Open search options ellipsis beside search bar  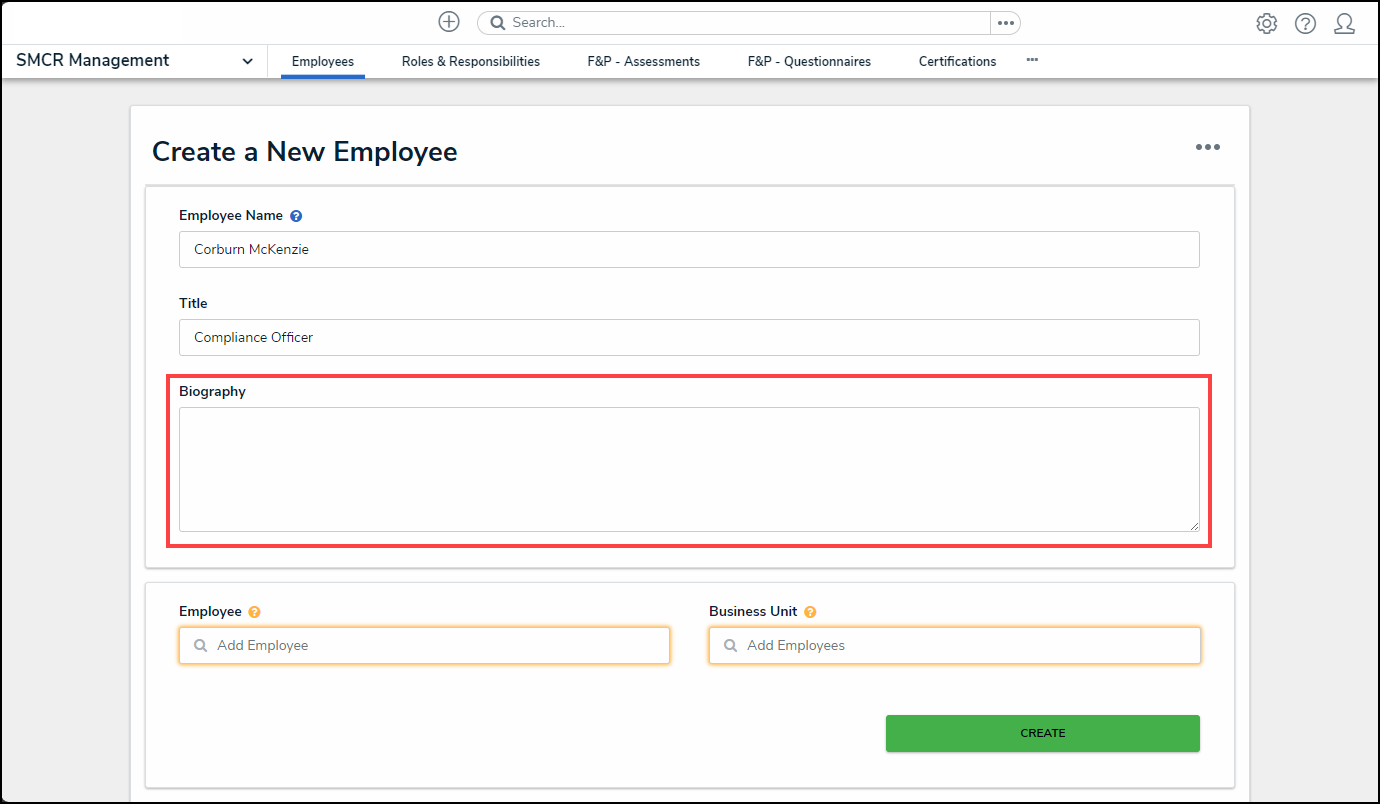(1005, 23)
